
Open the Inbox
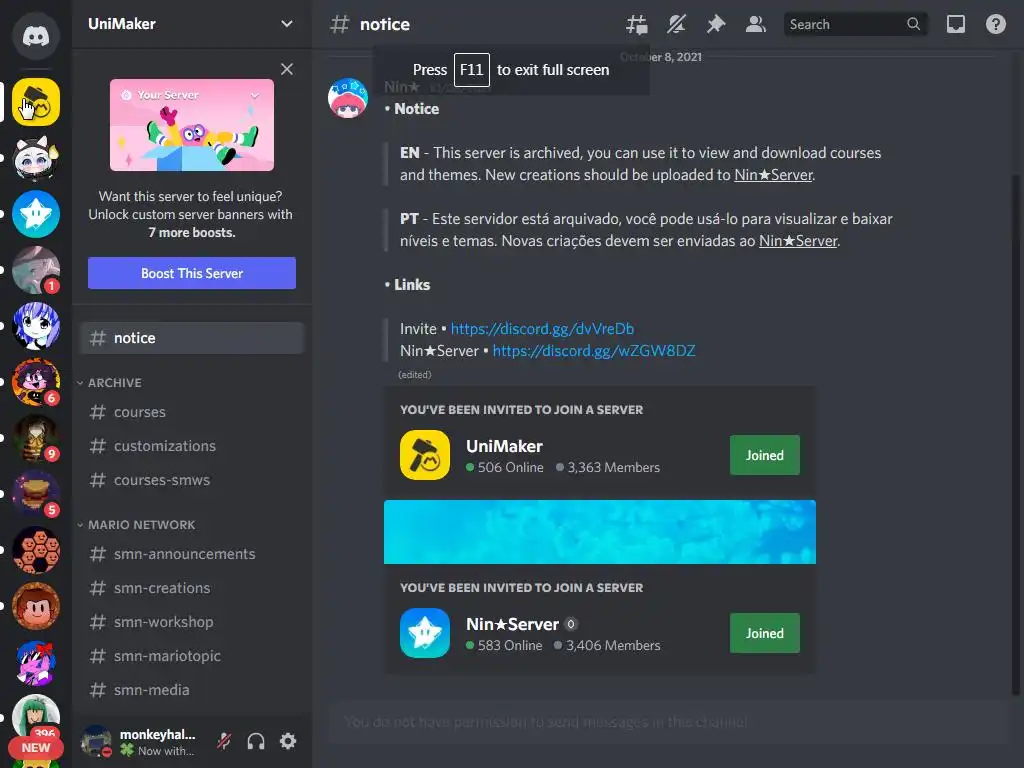956,24
